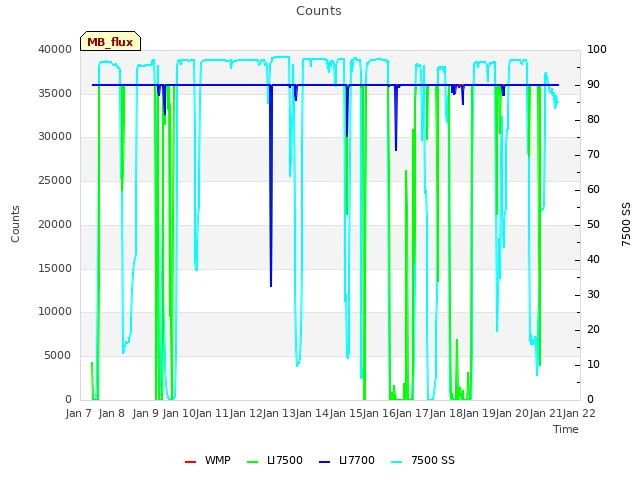Select the 7500 SS legend entry
This screenshot has height=480, width=640.
[423, 460]
